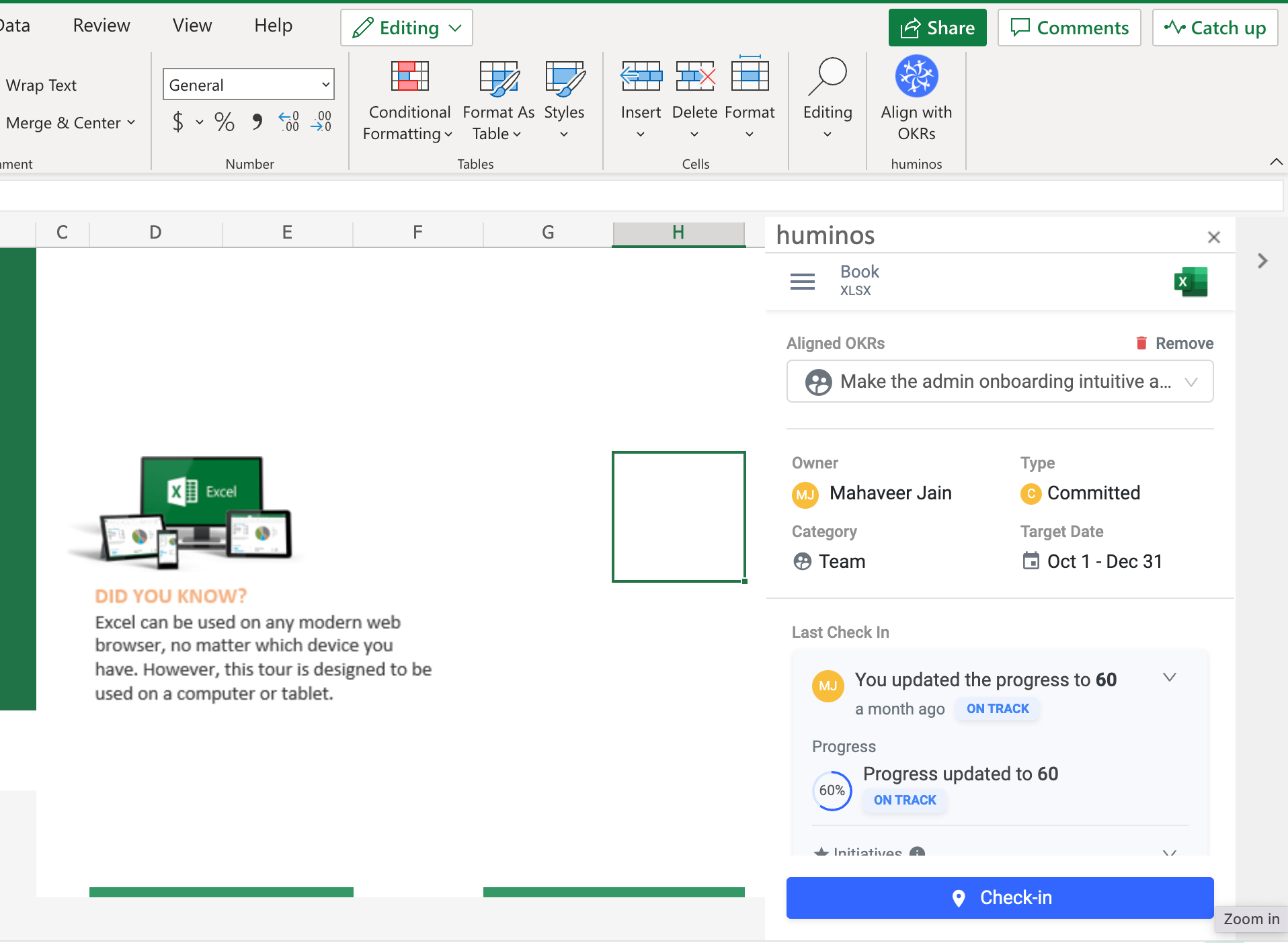Viewport: 1288px width, 943px height.
Task: Expand the last check-in details
Action: coord(1170,678)
